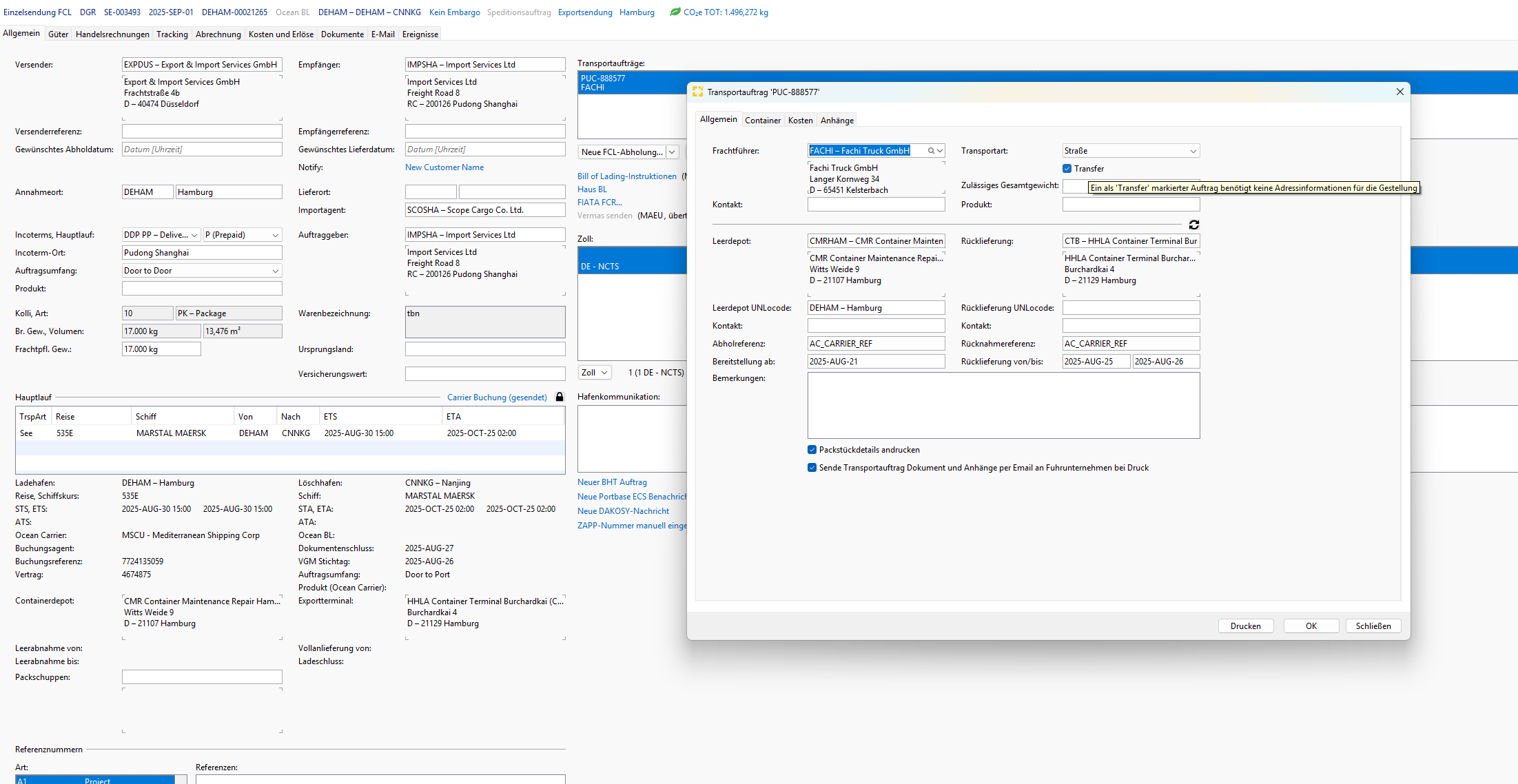Click the magnifier icon in Frachtführer field
The width and height of the screenshot is (1518, 784).
[x=931, y=151]
